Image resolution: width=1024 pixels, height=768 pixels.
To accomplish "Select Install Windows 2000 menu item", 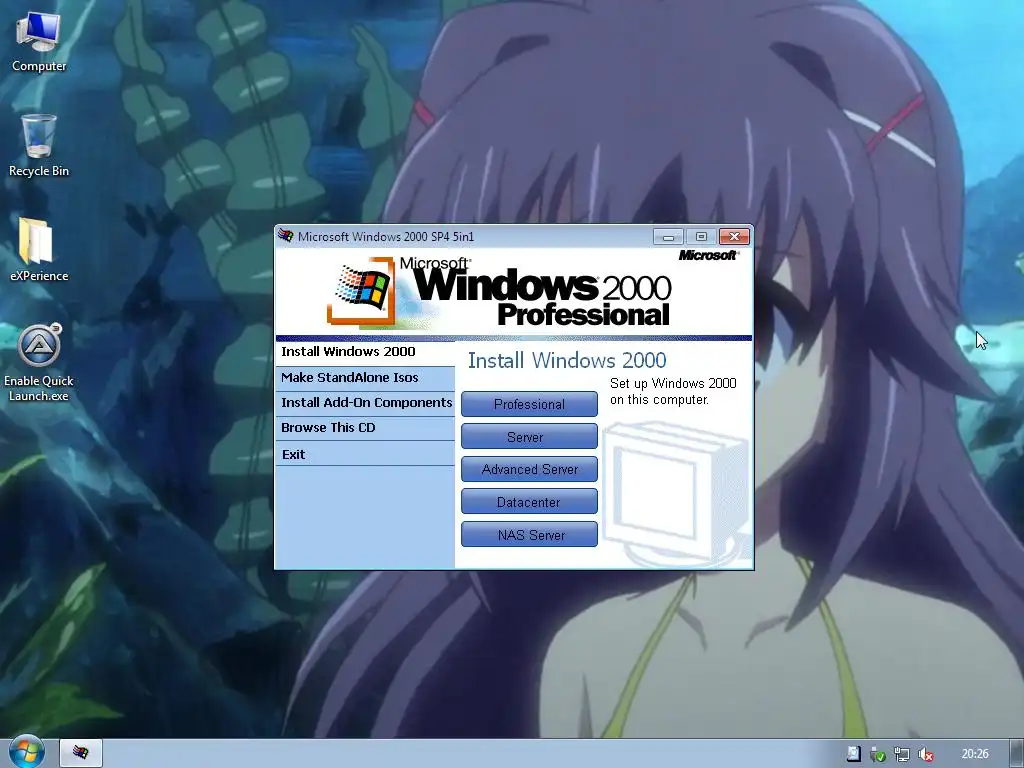I will (x=365, y=353).
